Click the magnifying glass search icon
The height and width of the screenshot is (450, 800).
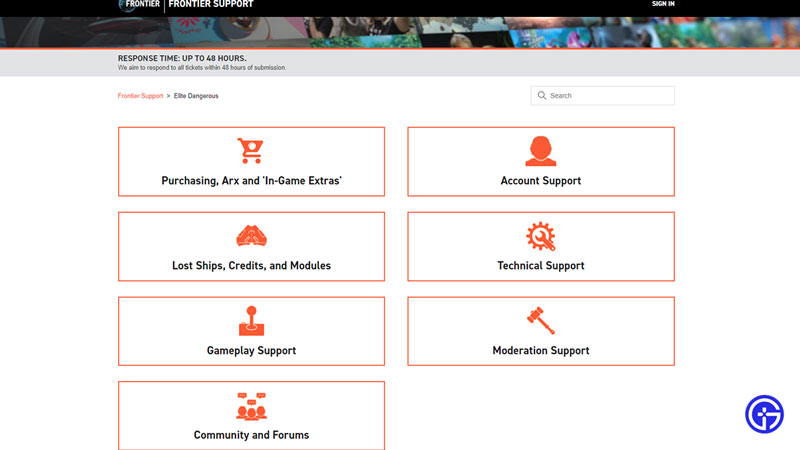542,96
